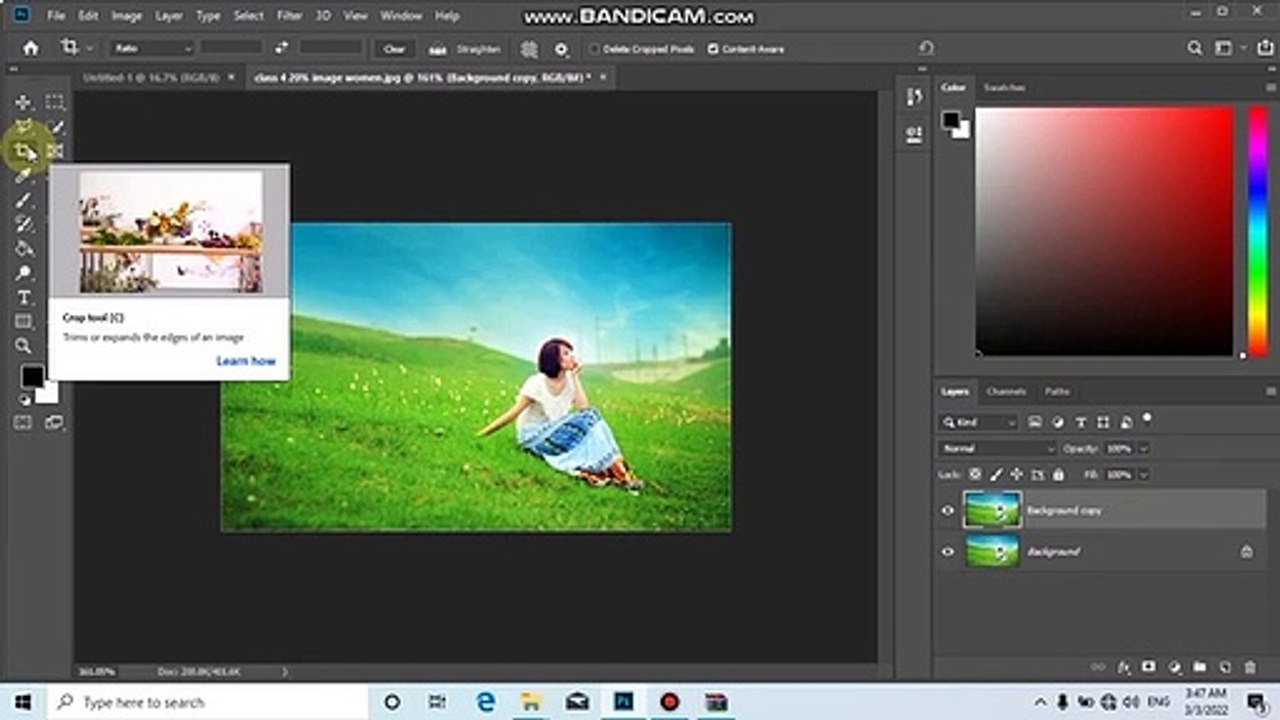Open the Select menu
The height and width of the screenshot is (720, 1280).
[249, 16]
